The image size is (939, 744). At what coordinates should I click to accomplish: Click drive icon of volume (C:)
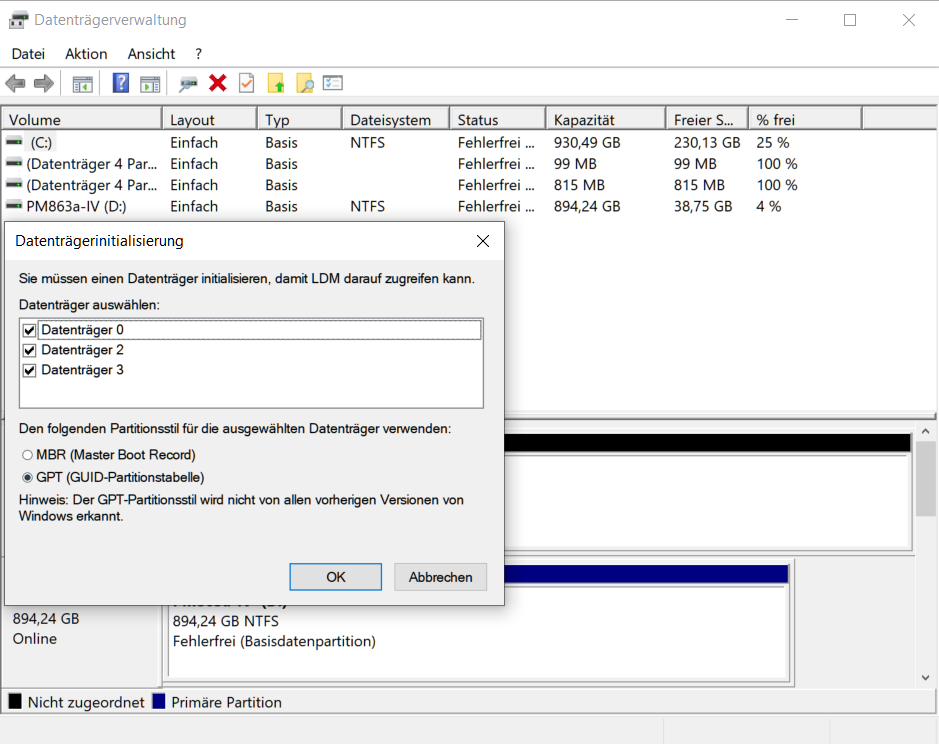click(x=14, y=142)
